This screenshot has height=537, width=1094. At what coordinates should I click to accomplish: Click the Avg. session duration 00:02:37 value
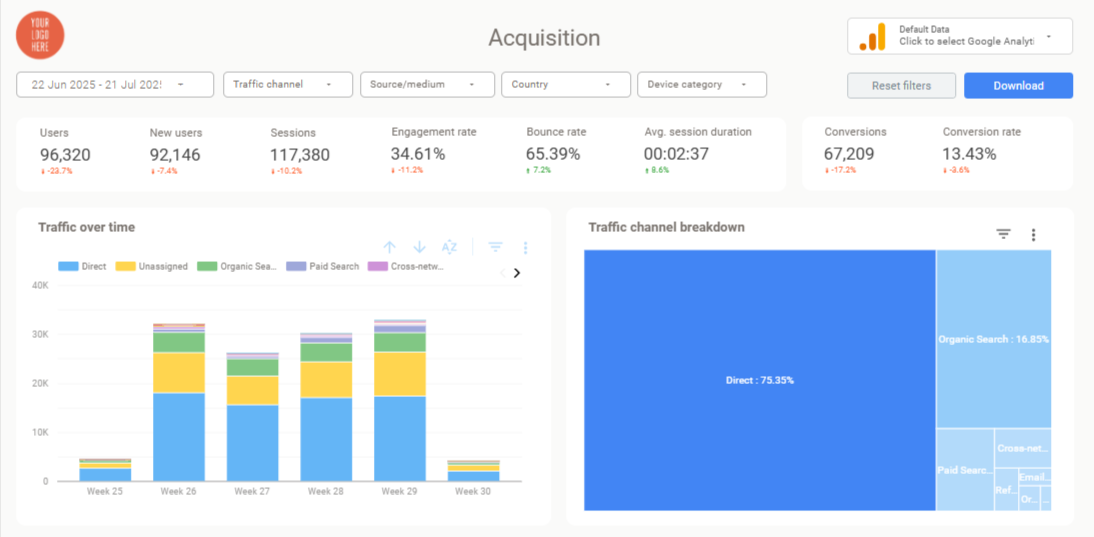point(676,155)
